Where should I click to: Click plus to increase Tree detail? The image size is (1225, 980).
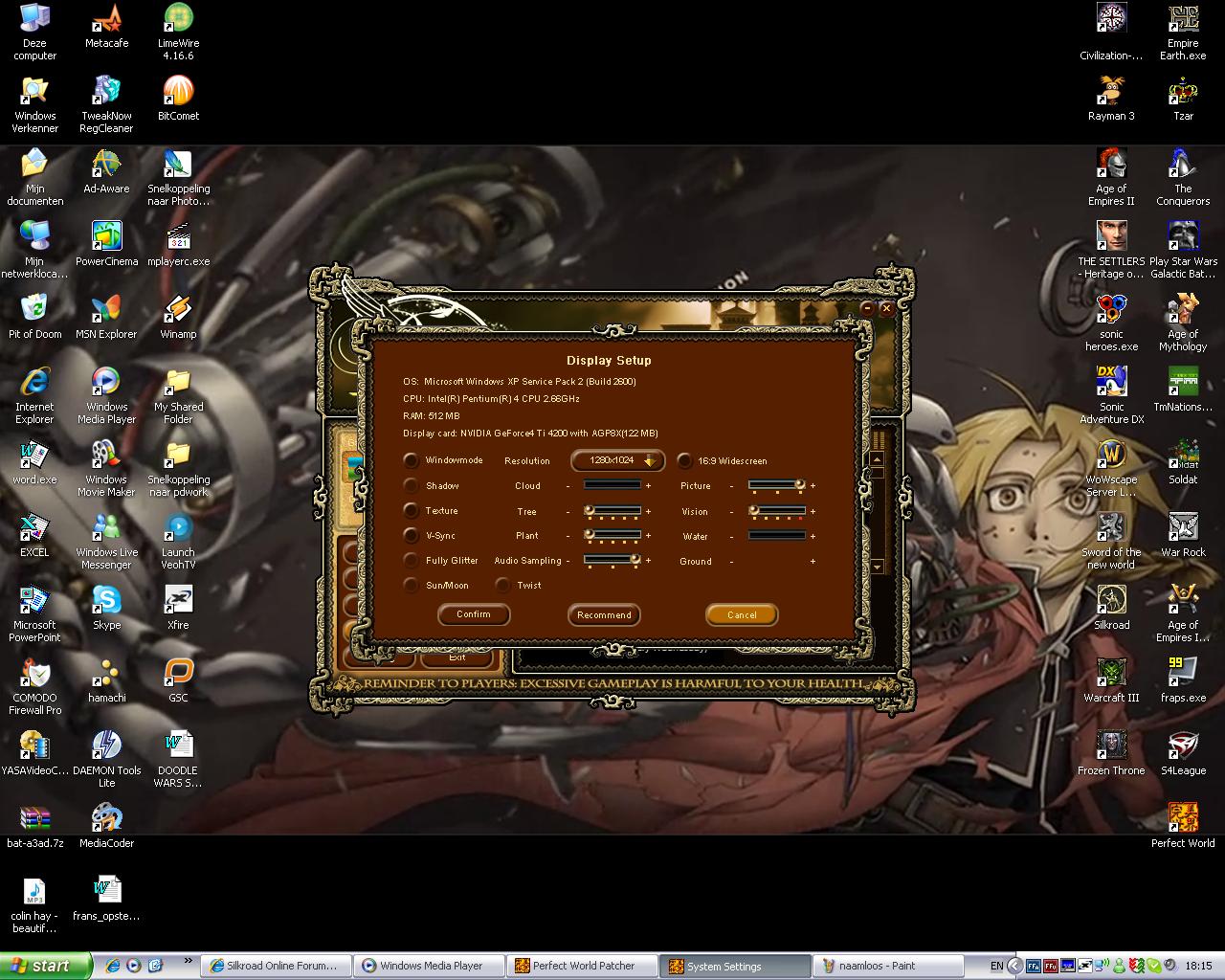(x=648, y=512)
